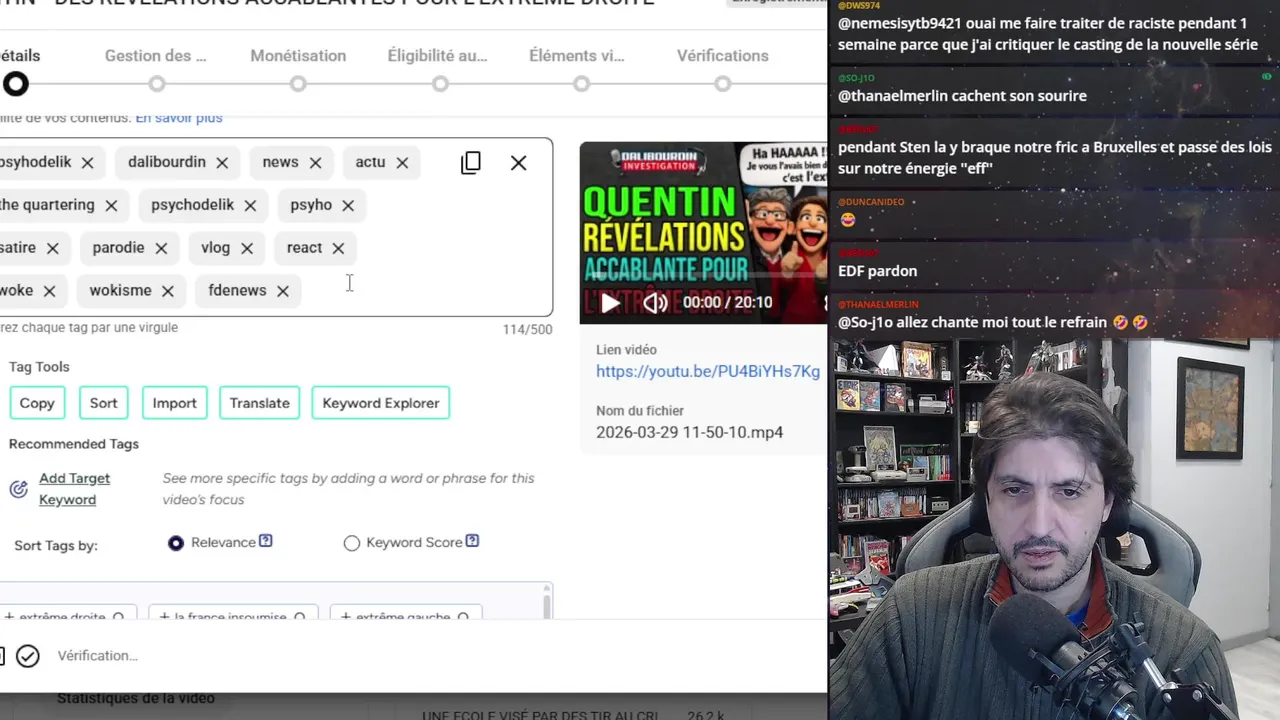Click the Sort tag tool button
1280x720 pixels.
104,403
